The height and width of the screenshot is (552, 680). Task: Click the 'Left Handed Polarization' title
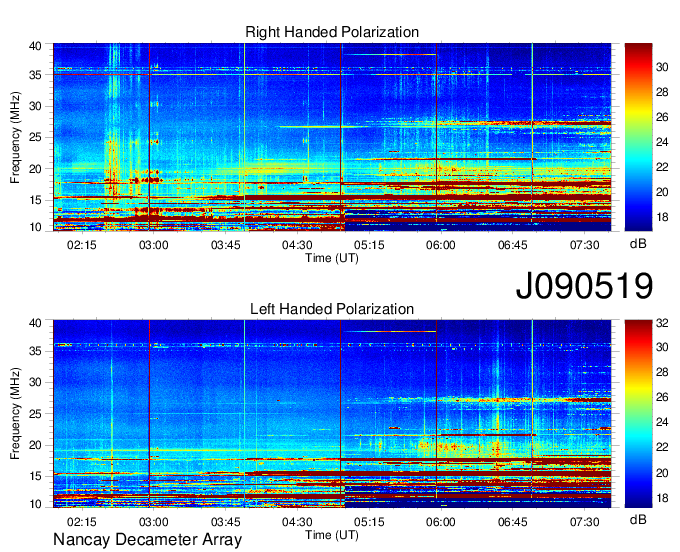pyautogui.click(x=332, y=309)
